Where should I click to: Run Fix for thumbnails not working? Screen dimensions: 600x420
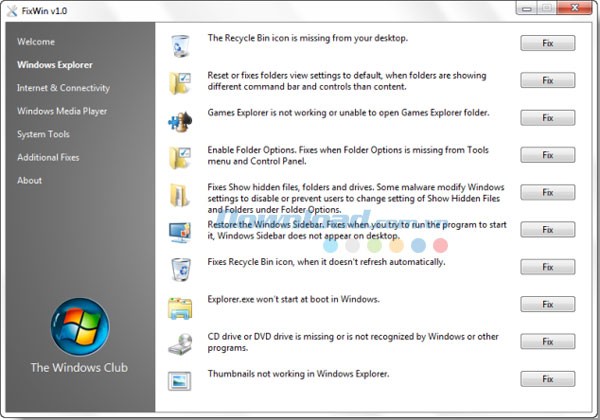(547, 379)
